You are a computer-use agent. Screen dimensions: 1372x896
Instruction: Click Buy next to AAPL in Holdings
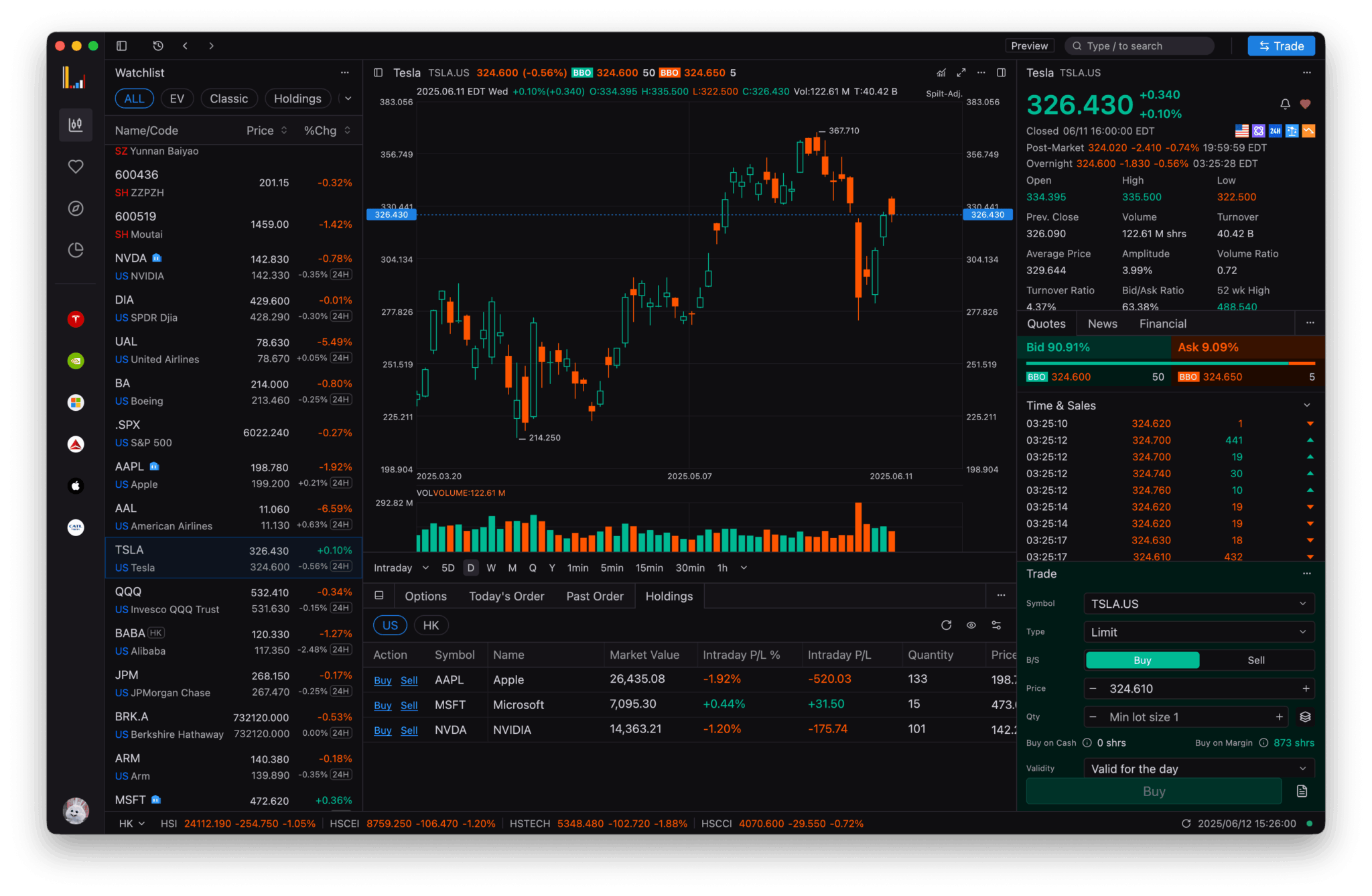coord(383,680)
